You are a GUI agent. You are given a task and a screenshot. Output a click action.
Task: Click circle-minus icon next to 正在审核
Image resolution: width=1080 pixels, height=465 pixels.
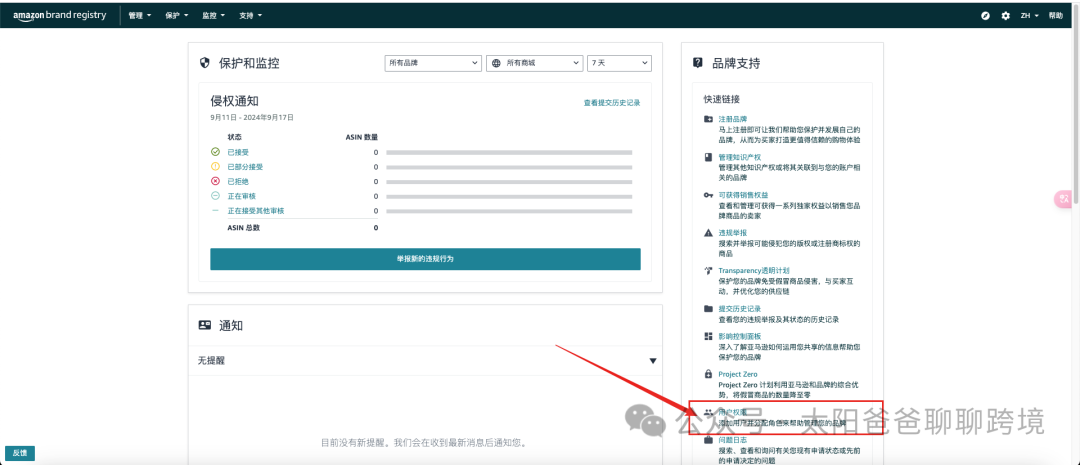pos(215,196)
